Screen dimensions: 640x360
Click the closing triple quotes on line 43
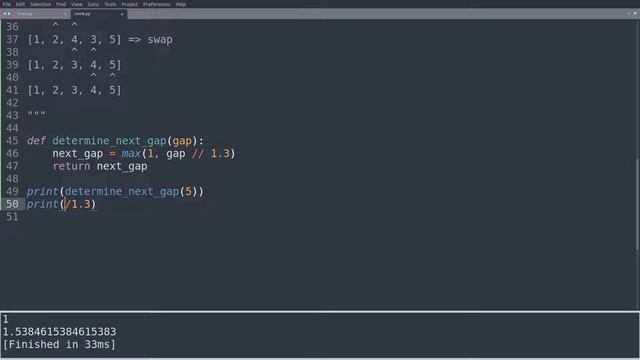pyautogui.click(x=36, y=113)
